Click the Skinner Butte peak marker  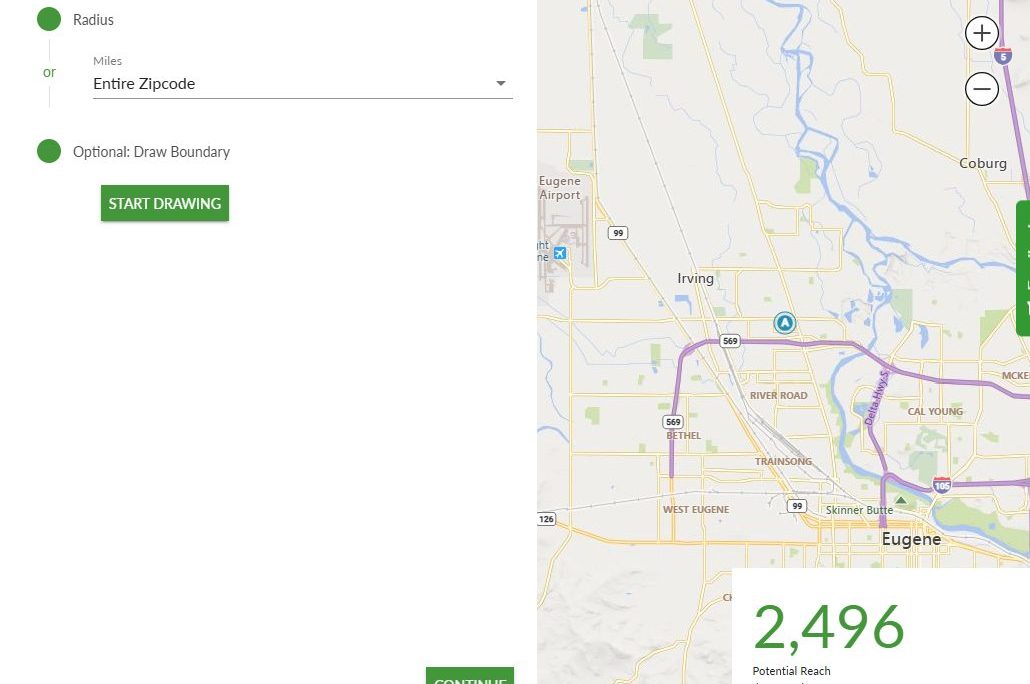tap(901, 501)
